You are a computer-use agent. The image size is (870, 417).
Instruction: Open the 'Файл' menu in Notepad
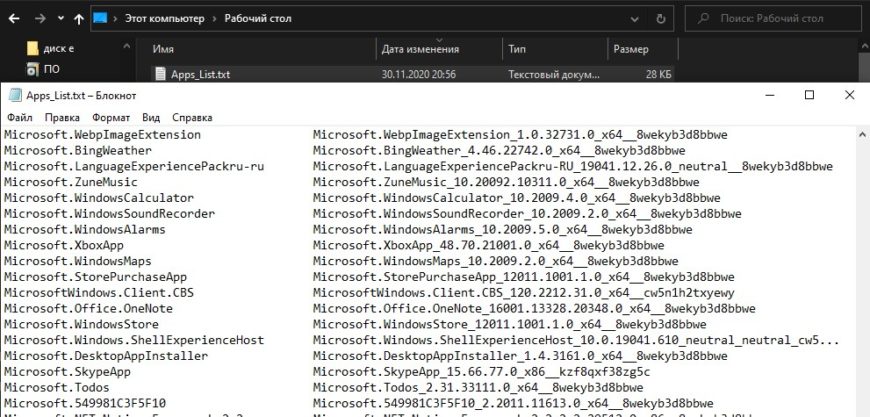pyautogui.click(x=20, y=118)
